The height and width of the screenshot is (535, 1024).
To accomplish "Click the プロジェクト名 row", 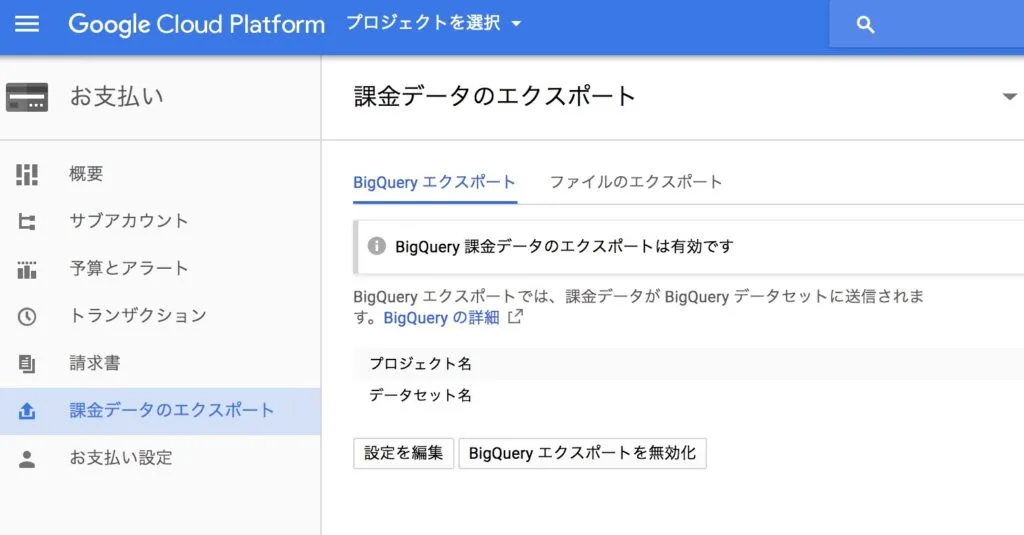I will (x=688, y=364).
